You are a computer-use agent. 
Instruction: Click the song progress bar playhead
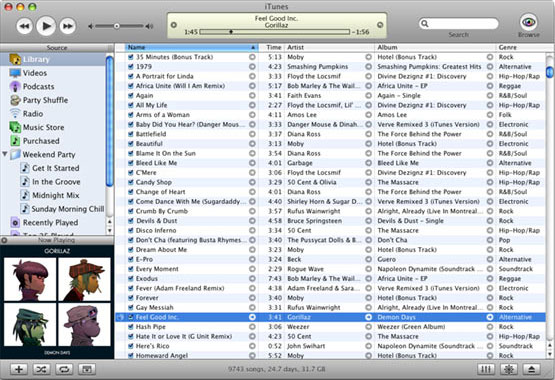click(x=231, y=32)
